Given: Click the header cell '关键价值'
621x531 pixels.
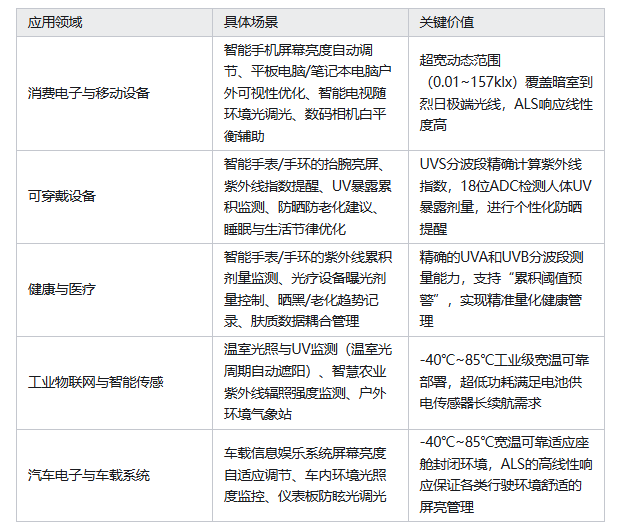Looking at the screenshot, I should (507, 23).
